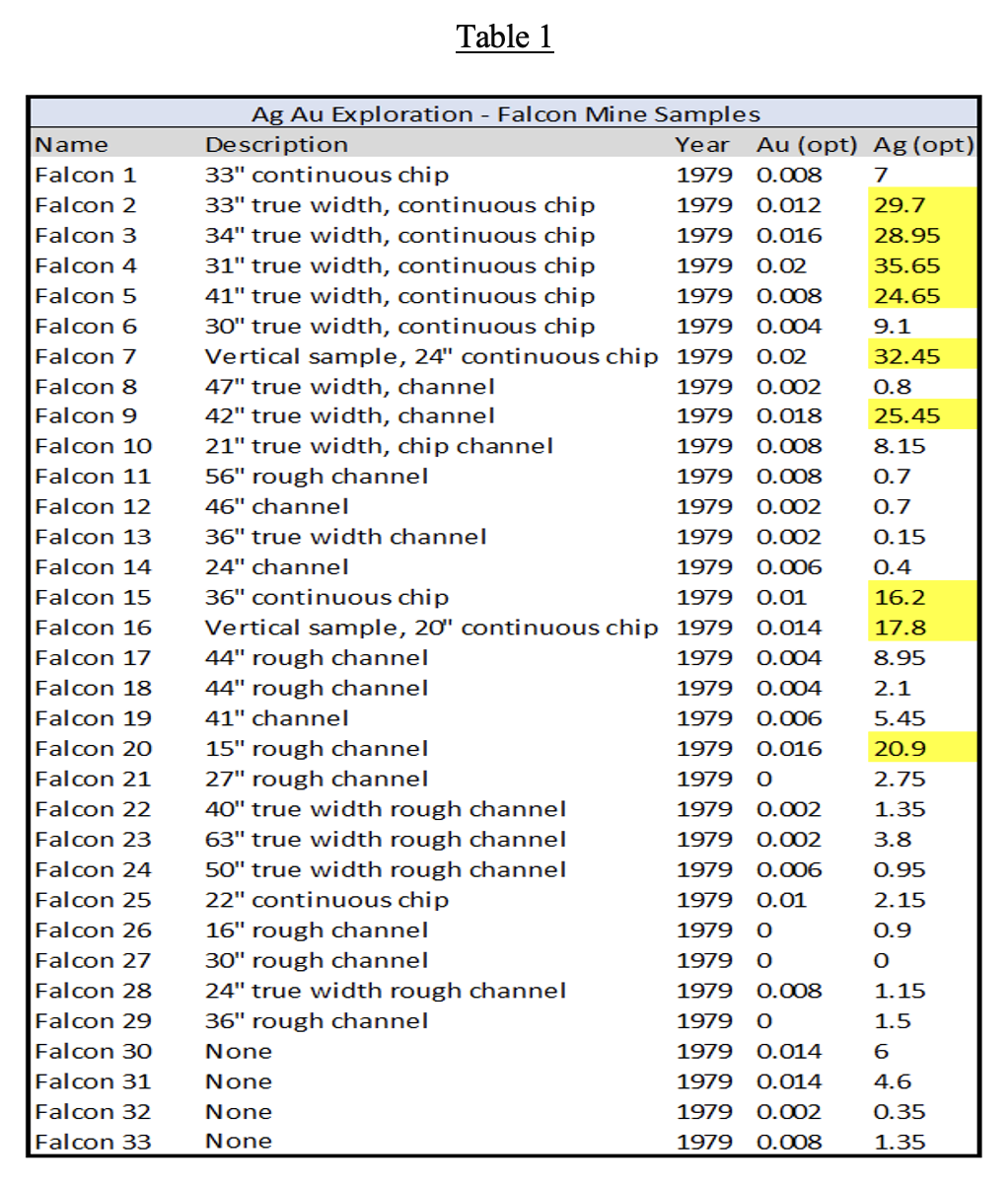Screen dimensions: 1008x1190
Task: Click the underlined Table 1 title
Action: 504,37
